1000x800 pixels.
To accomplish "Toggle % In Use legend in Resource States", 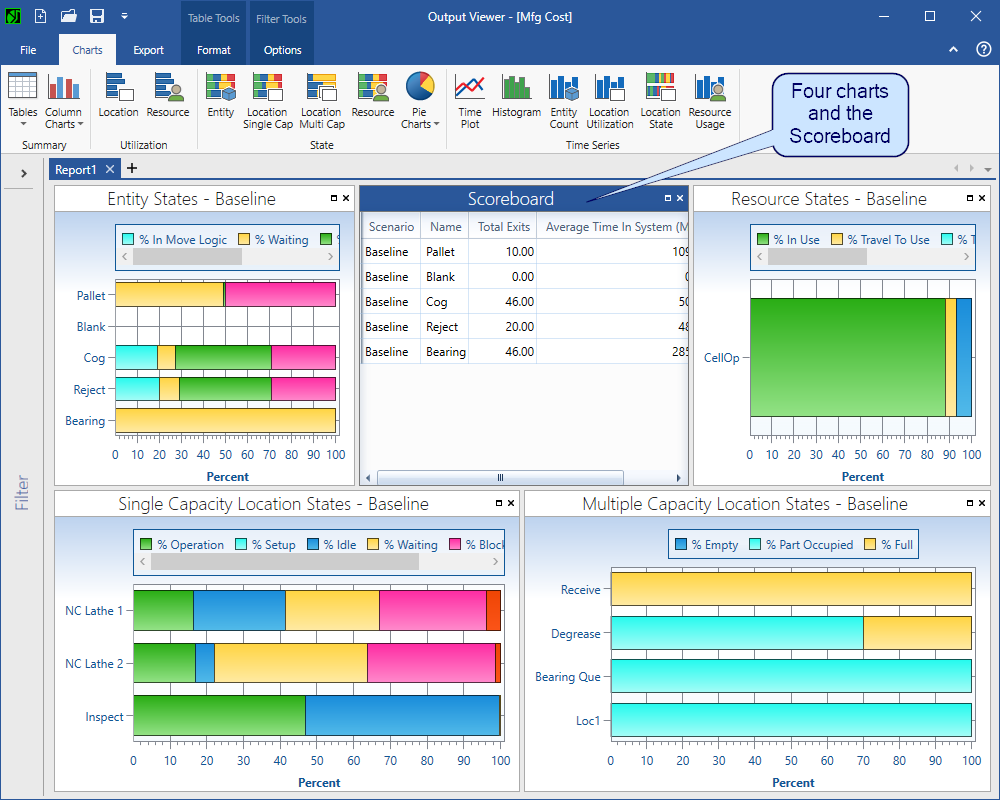I will (x=789, y=240).
